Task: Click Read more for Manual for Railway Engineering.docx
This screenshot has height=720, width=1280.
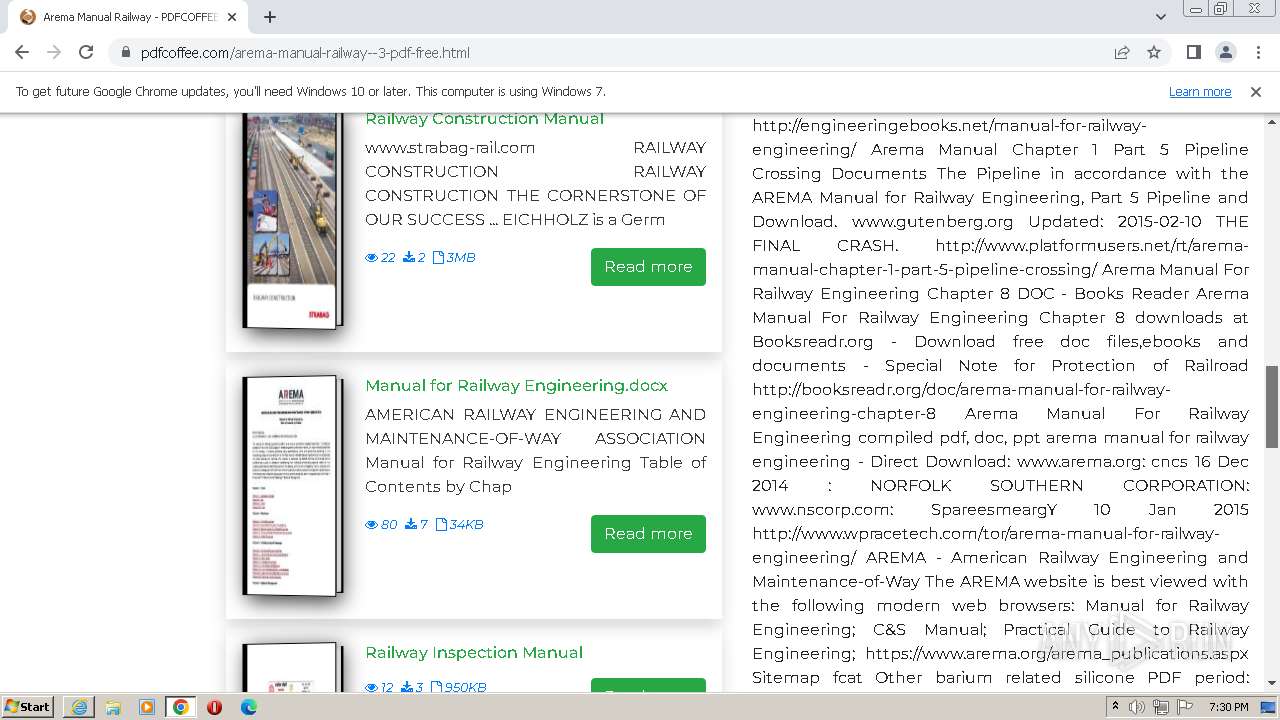Action: click(x=648, y=534)
